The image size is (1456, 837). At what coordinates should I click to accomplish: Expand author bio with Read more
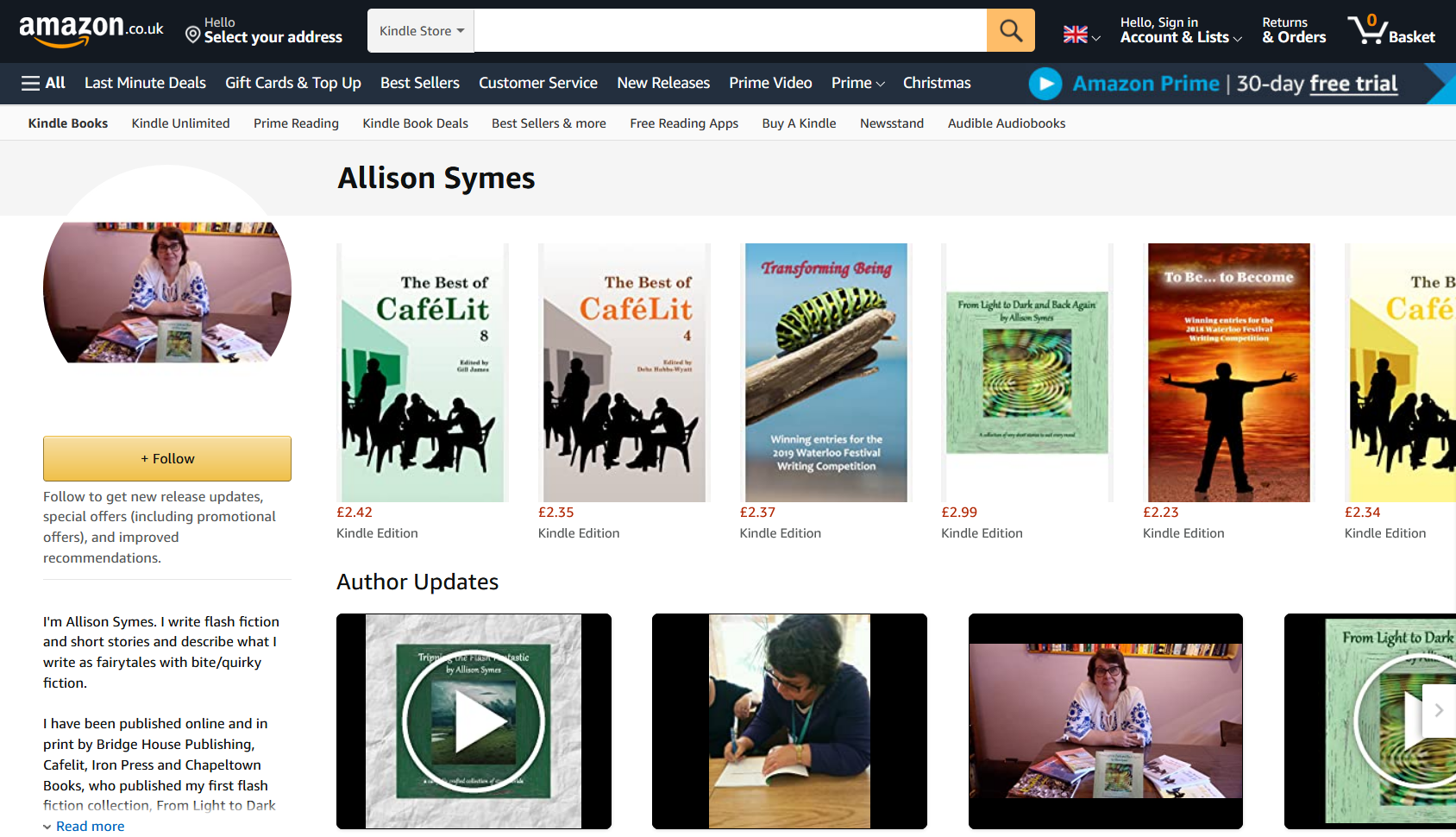point(90,826)
